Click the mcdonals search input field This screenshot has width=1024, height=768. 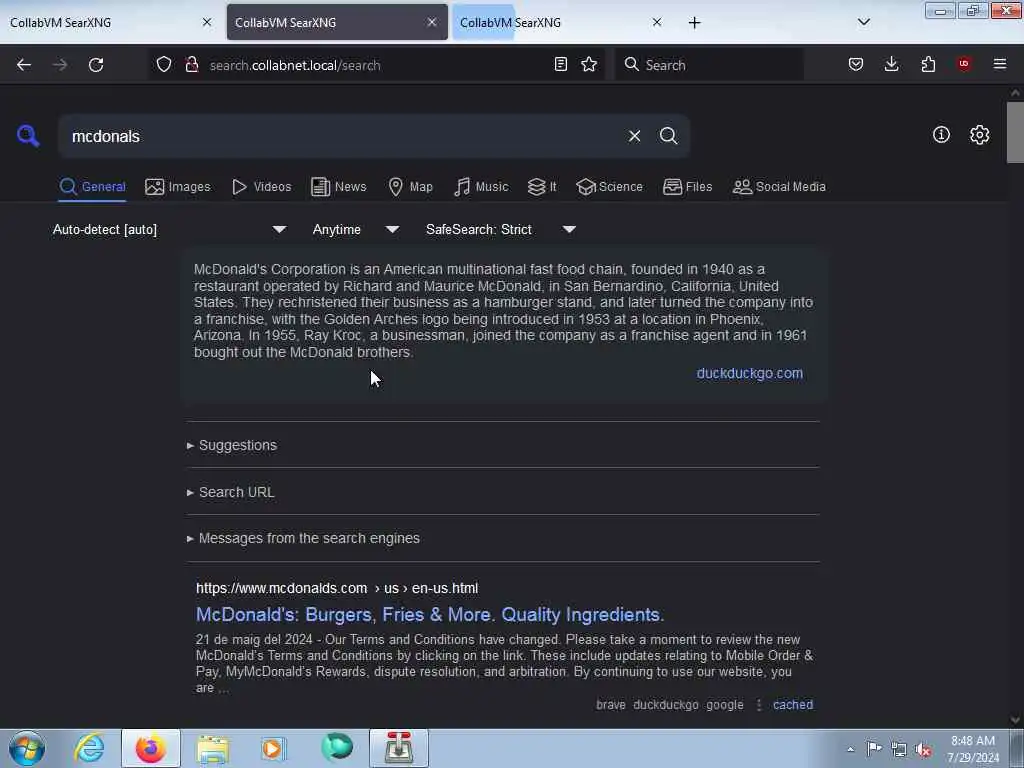tap(343, 136)
